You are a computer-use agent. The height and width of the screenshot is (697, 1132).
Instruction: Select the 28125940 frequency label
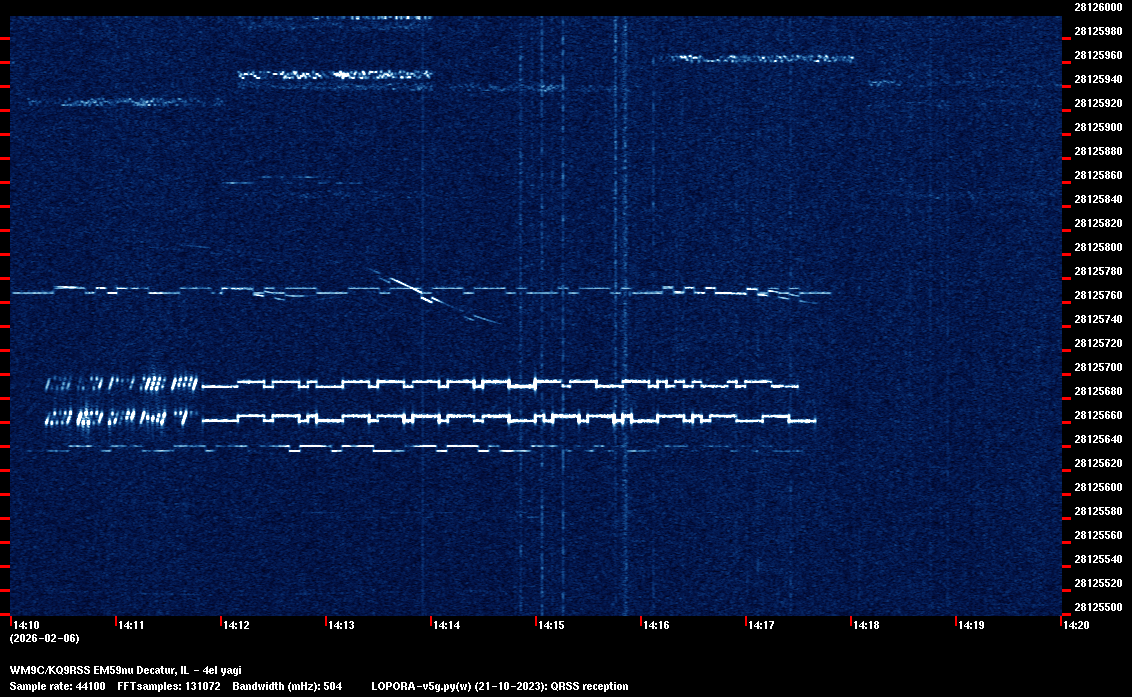coord(1097,79)
